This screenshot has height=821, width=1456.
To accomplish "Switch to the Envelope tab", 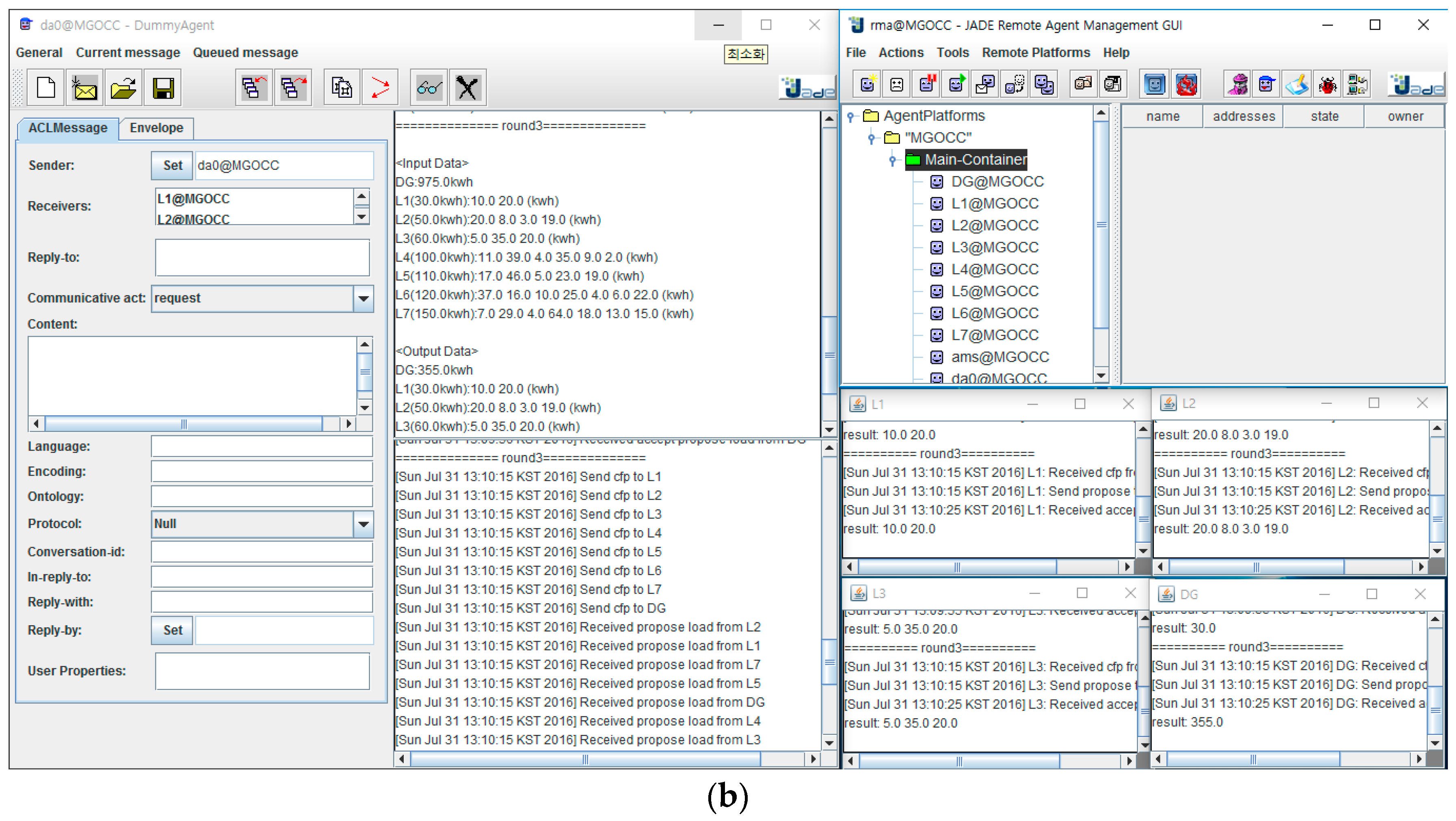I will pyautogui.click(x=156, y=128).
